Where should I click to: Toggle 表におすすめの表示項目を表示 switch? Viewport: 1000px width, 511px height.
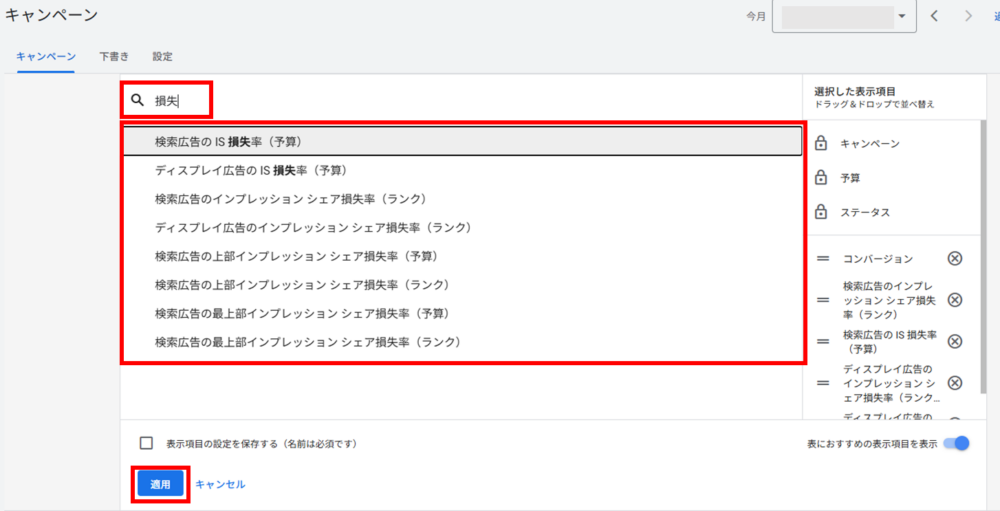pyautogui.click(x=956, y=443)
